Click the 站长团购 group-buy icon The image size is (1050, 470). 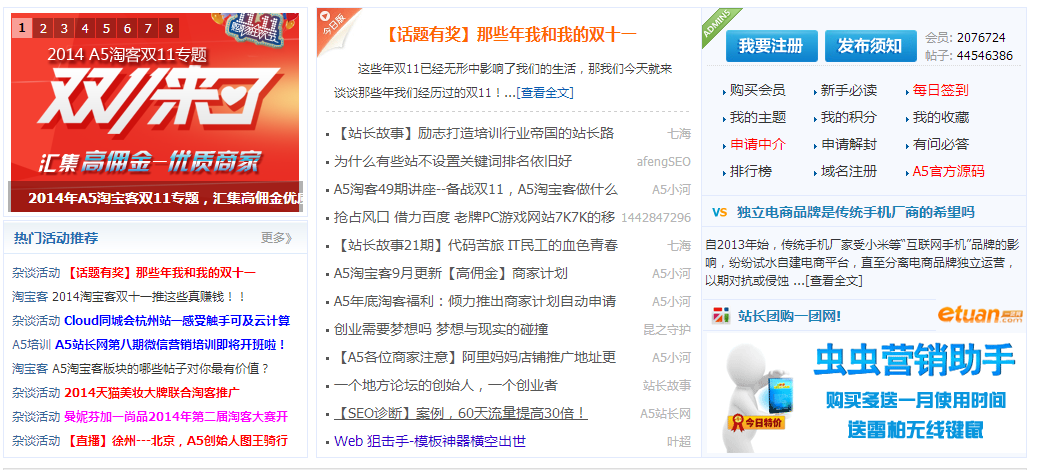[721, 315]
